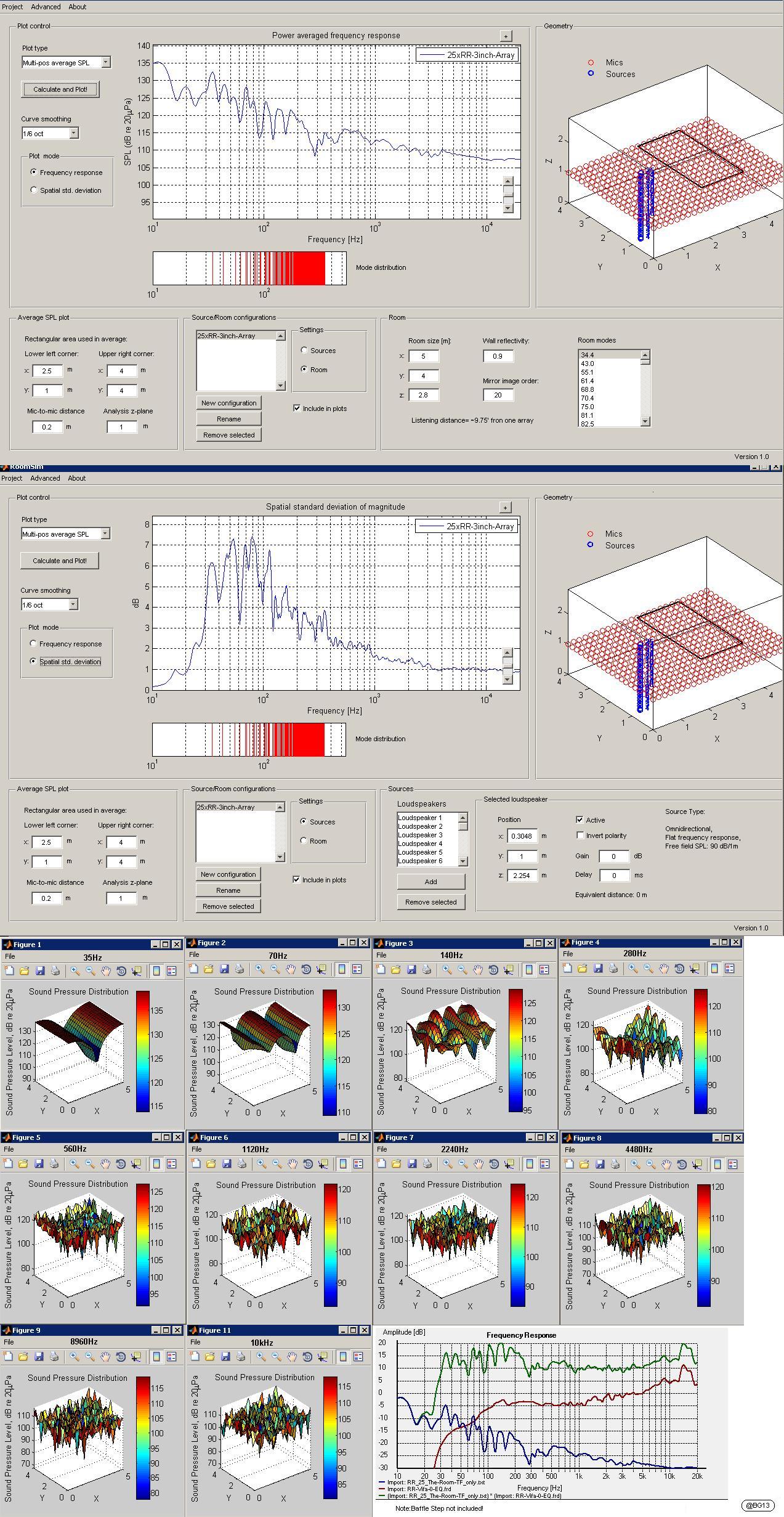Open Plot type dropdown in spatial-deviation window
Viewport: 784px width, 1517px height.
(x=105, y=534)
